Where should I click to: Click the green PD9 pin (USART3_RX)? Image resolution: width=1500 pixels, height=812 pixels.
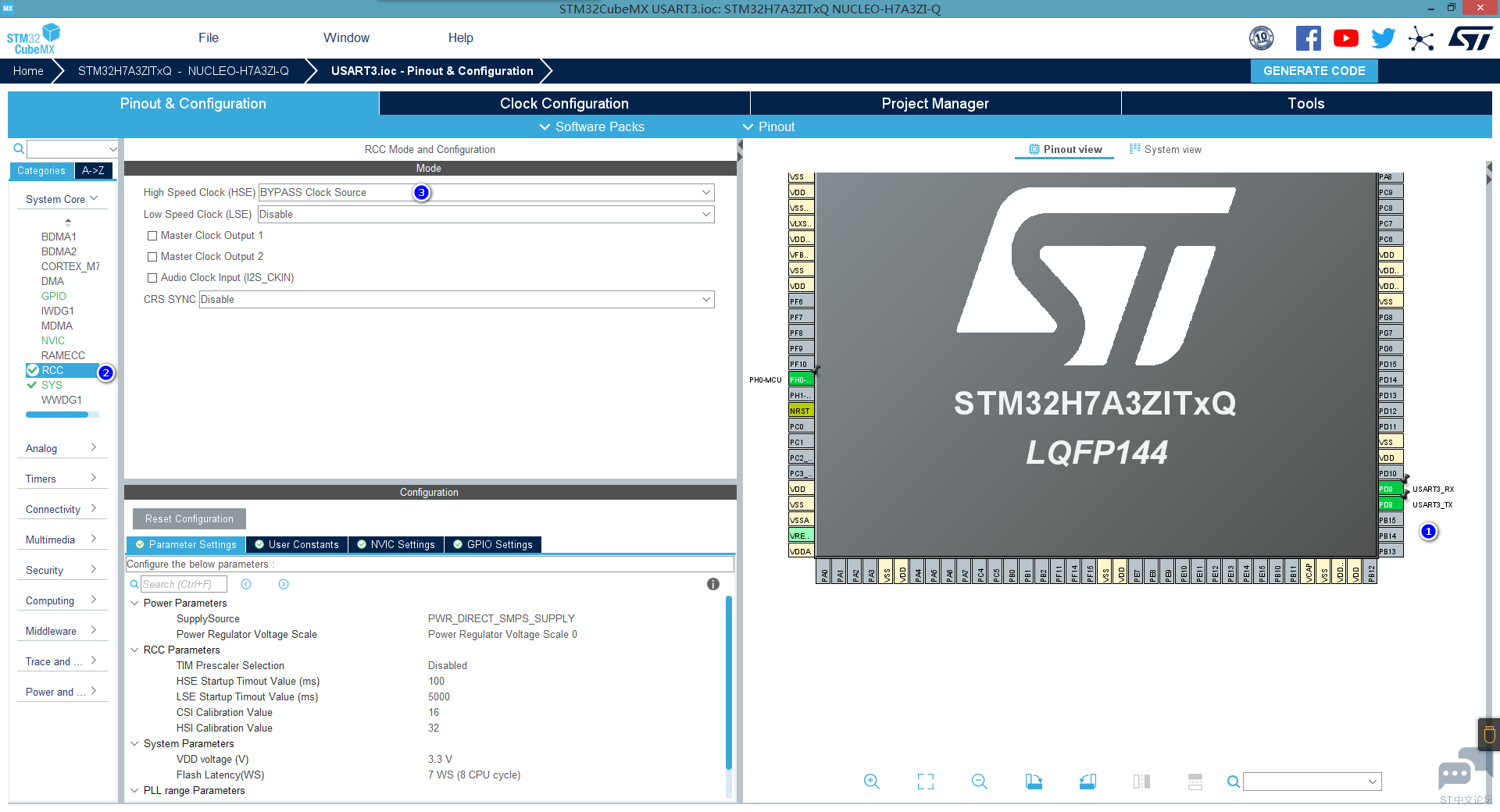1391,489
